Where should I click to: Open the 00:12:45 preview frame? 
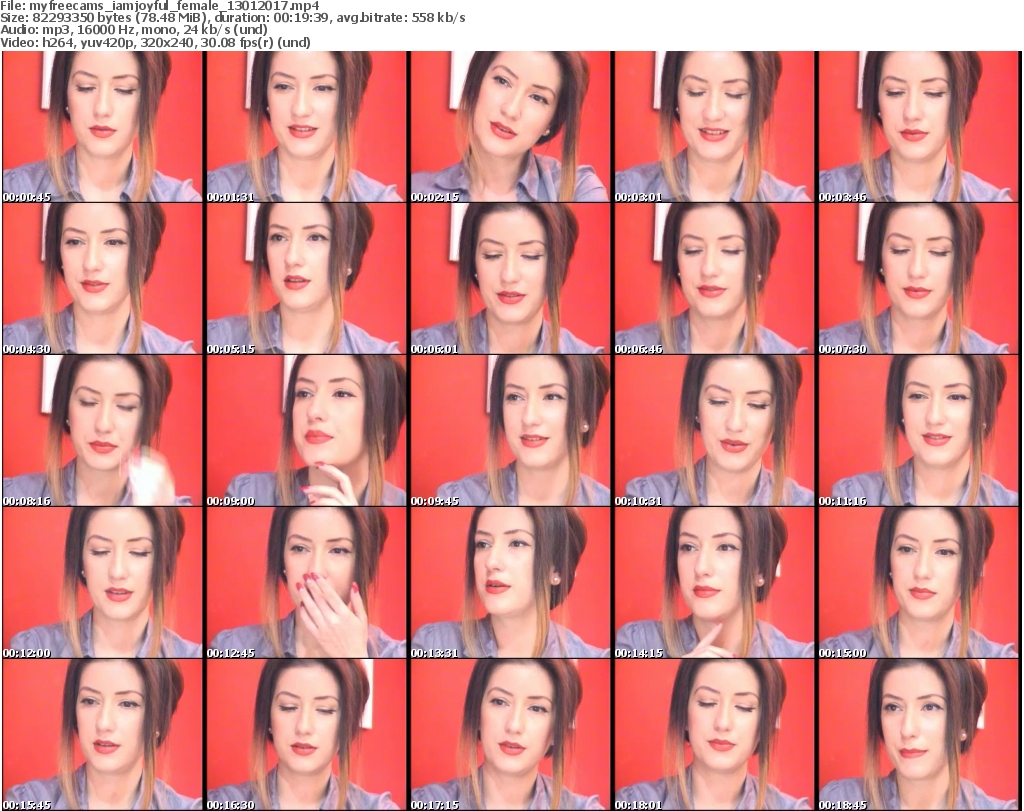[x=306, y=583]
